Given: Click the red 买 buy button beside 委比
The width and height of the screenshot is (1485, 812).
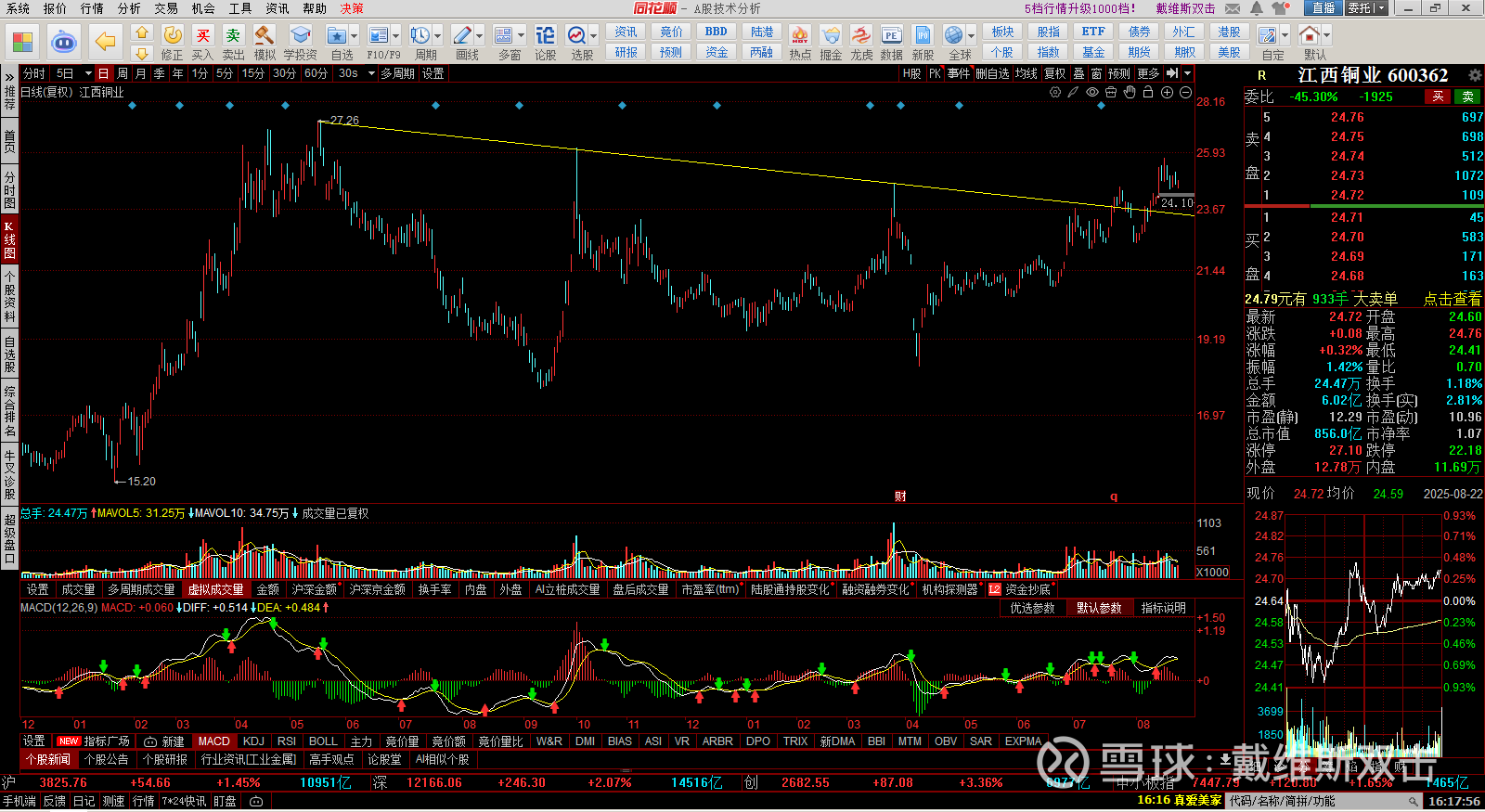Looking at the screenshot, I should coord(1438,97).
